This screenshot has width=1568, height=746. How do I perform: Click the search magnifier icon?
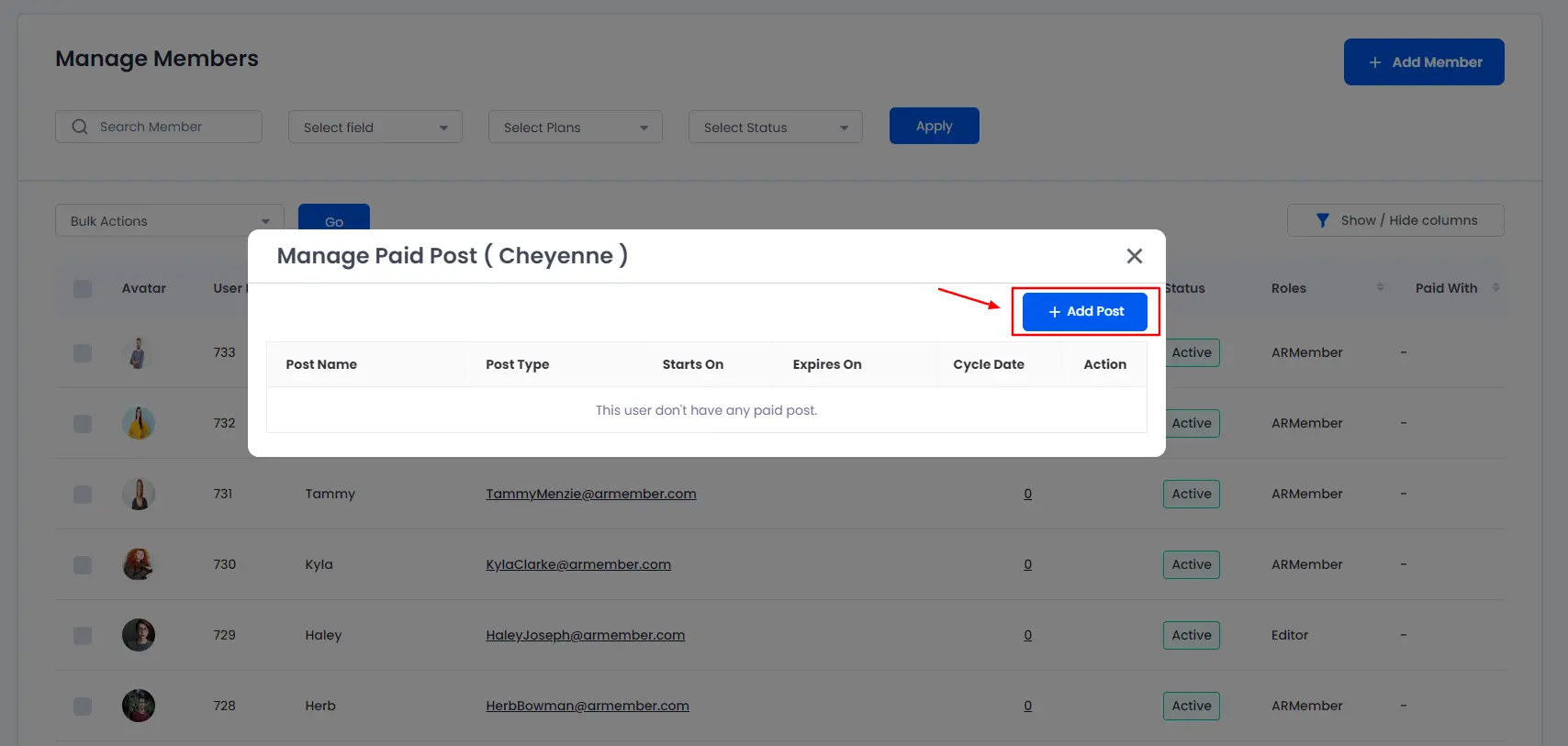80,127
